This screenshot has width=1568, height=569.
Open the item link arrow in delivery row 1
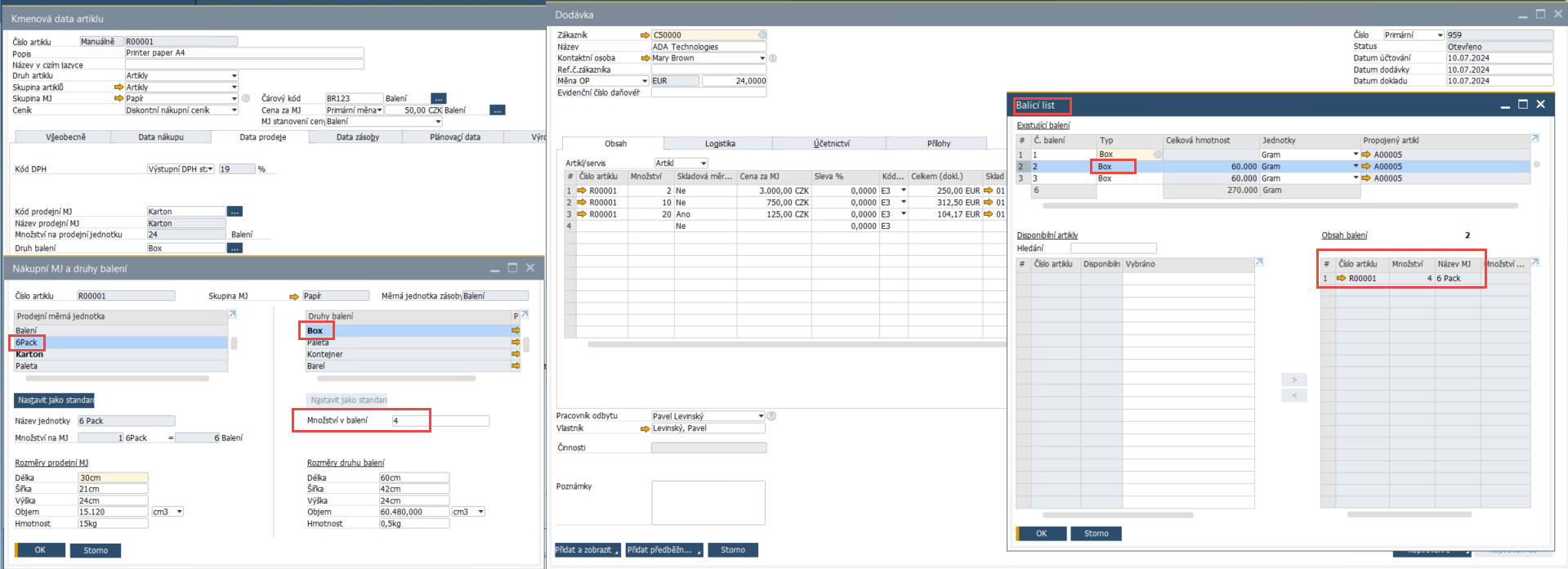(583, 190)
